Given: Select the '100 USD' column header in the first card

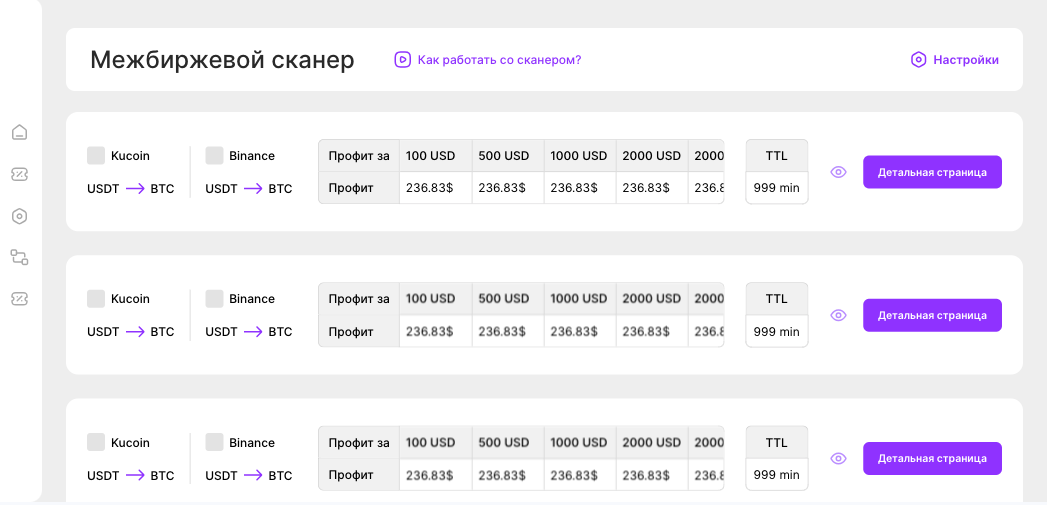Looking at the screenshot, I should point(435,156).
